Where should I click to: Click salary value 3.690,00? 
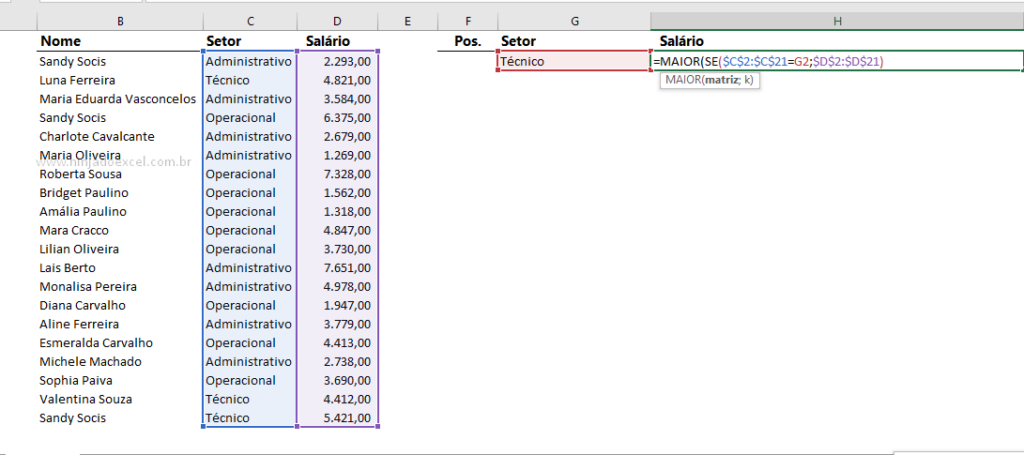point(347,380)
